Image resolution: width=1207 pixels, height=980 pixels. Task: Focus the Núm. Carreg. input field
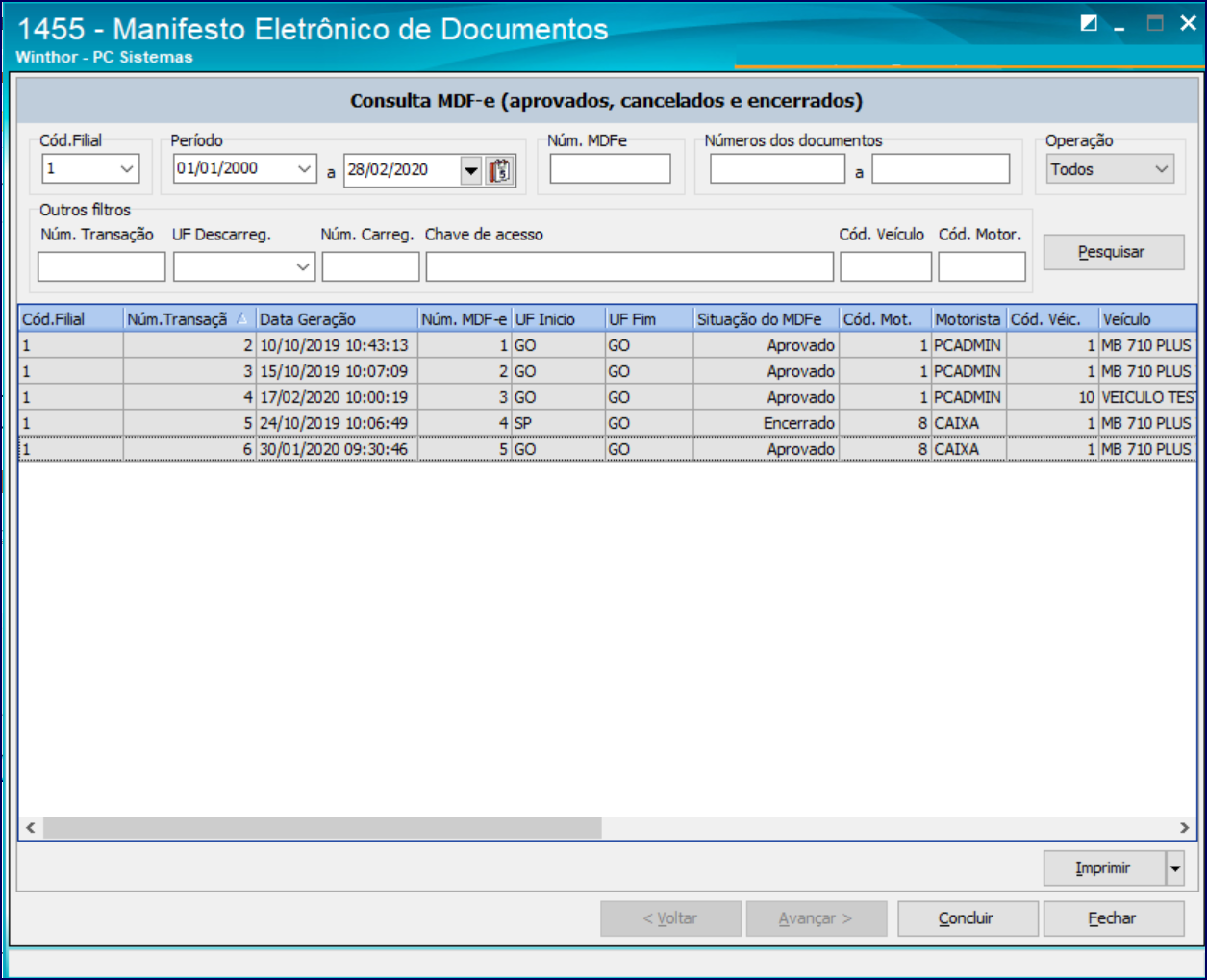(x=370, y=266)
